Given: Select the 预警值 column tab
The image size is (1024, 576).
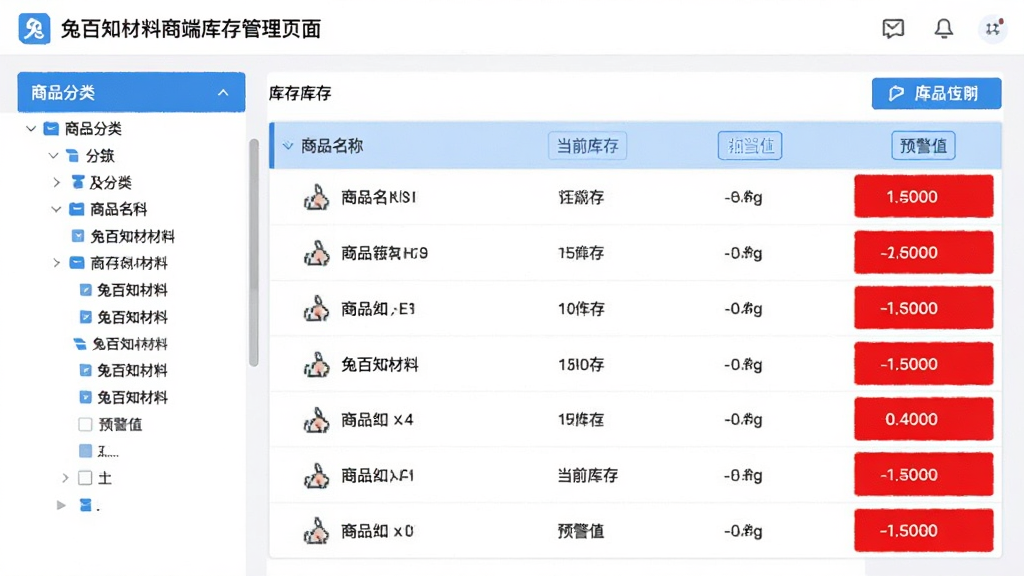Looking at the screenshot, I should point(923,146).
